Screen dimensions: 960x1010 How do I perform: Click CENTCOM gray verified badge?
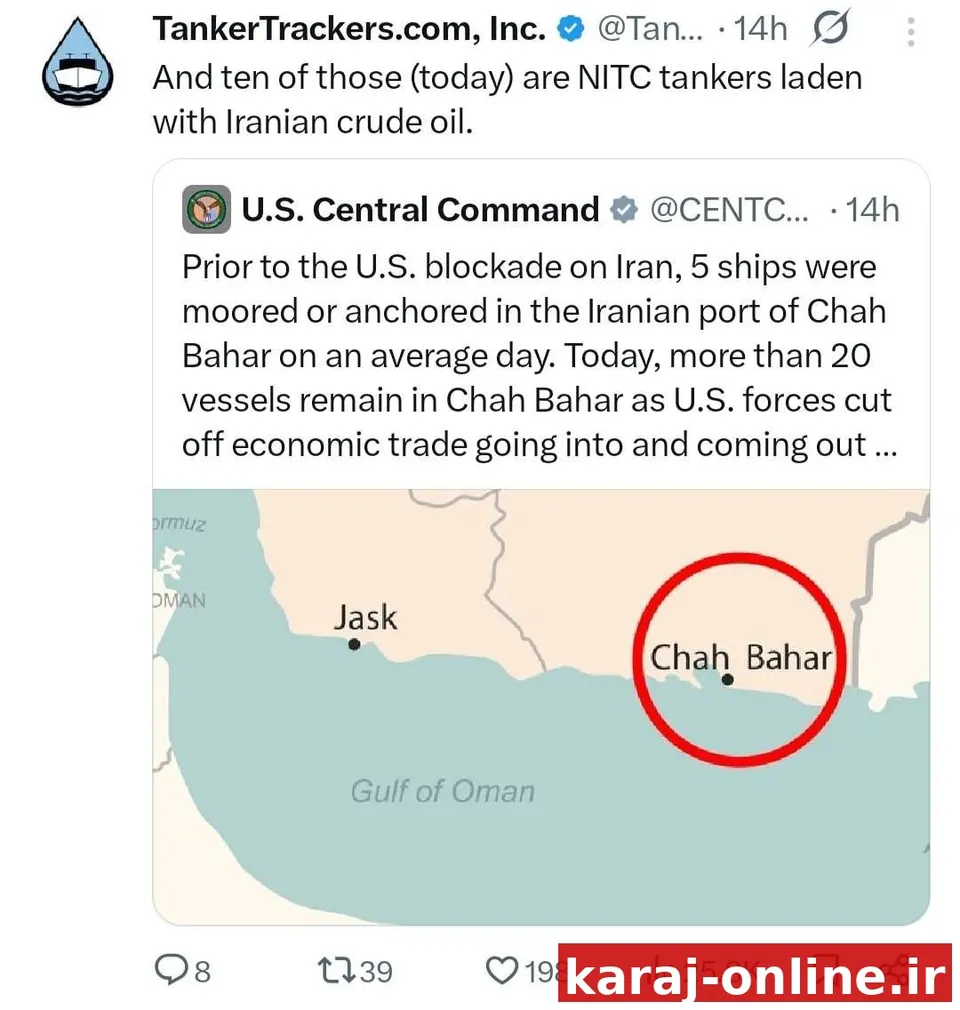624,210
